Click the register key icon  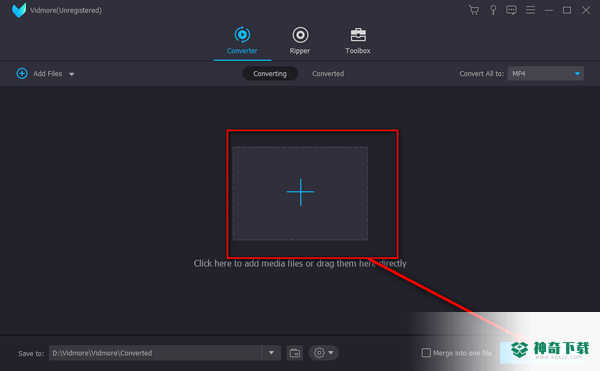click(493, 10)
